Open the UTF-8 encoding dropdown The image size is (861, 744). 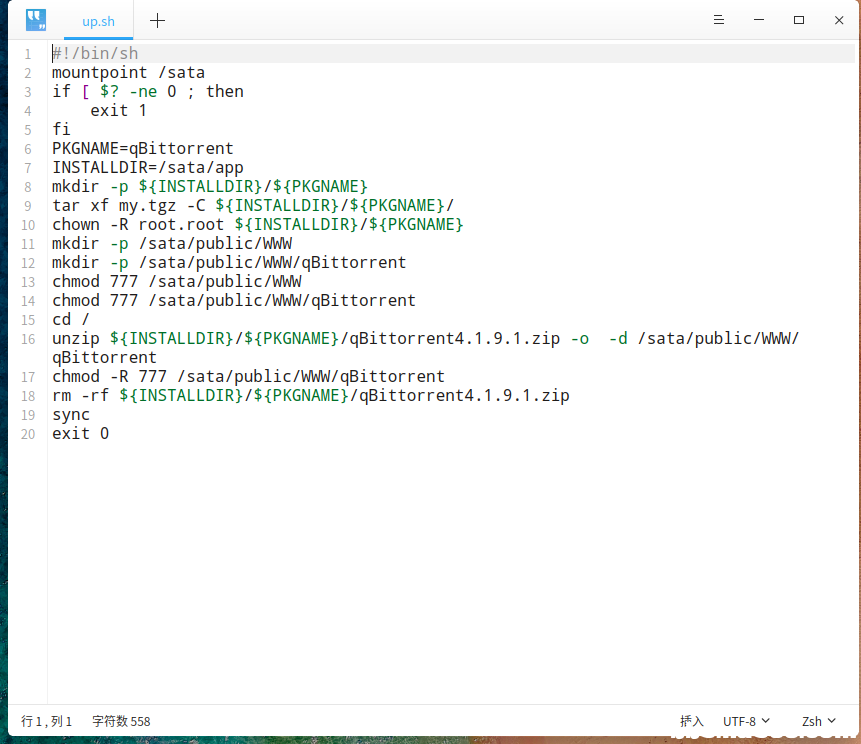click(x=746, y=721)
